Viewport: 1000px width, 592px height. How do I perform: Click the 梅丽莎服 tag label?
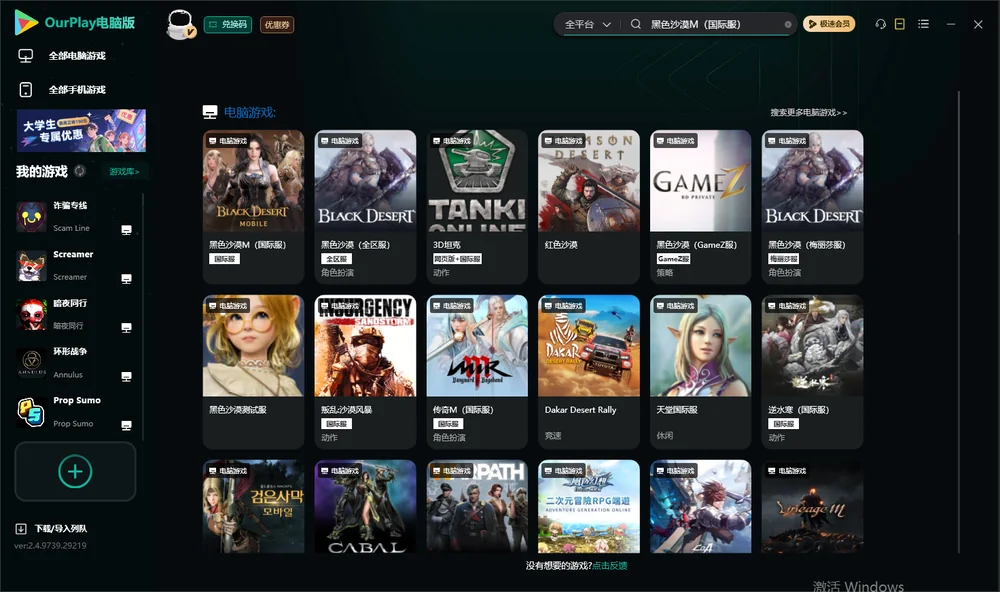click(783, 259)
